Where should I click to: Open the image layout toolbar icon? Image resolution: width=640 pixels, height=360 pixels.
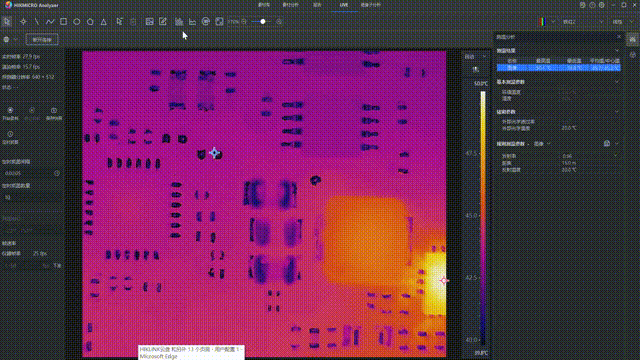[149, 22]
